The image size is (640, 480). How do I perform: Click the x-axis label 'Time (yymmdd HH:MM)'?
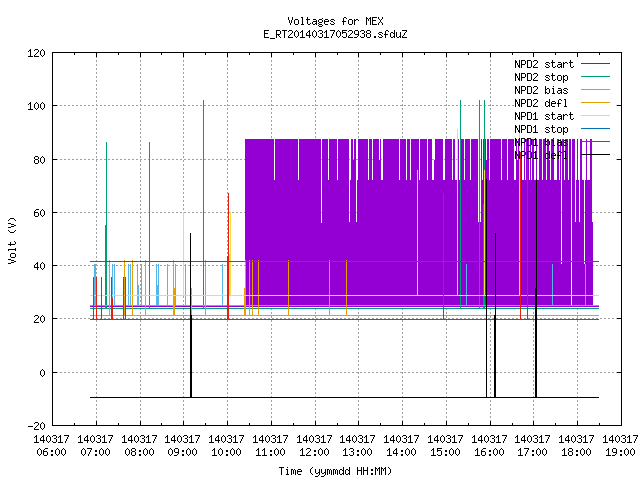(335, 471)
